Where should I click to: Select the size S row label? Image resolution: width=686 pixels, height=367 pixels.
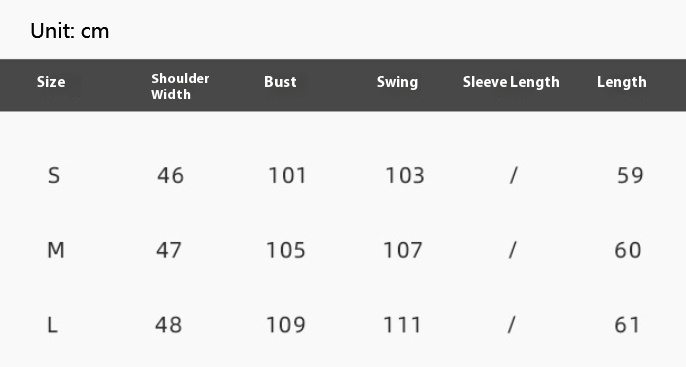[x=54, y=175]
